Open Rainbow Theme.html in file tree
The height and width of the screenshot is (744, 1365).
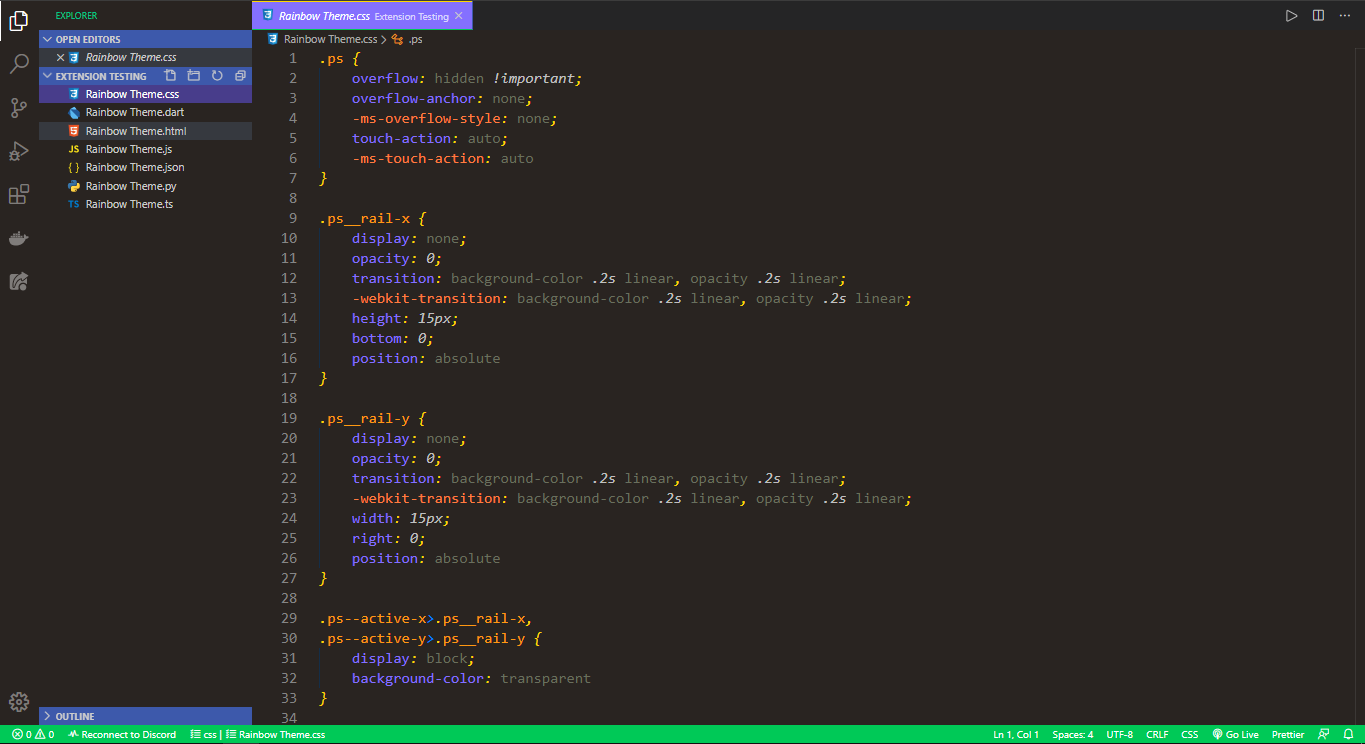(x=145, y=131)
